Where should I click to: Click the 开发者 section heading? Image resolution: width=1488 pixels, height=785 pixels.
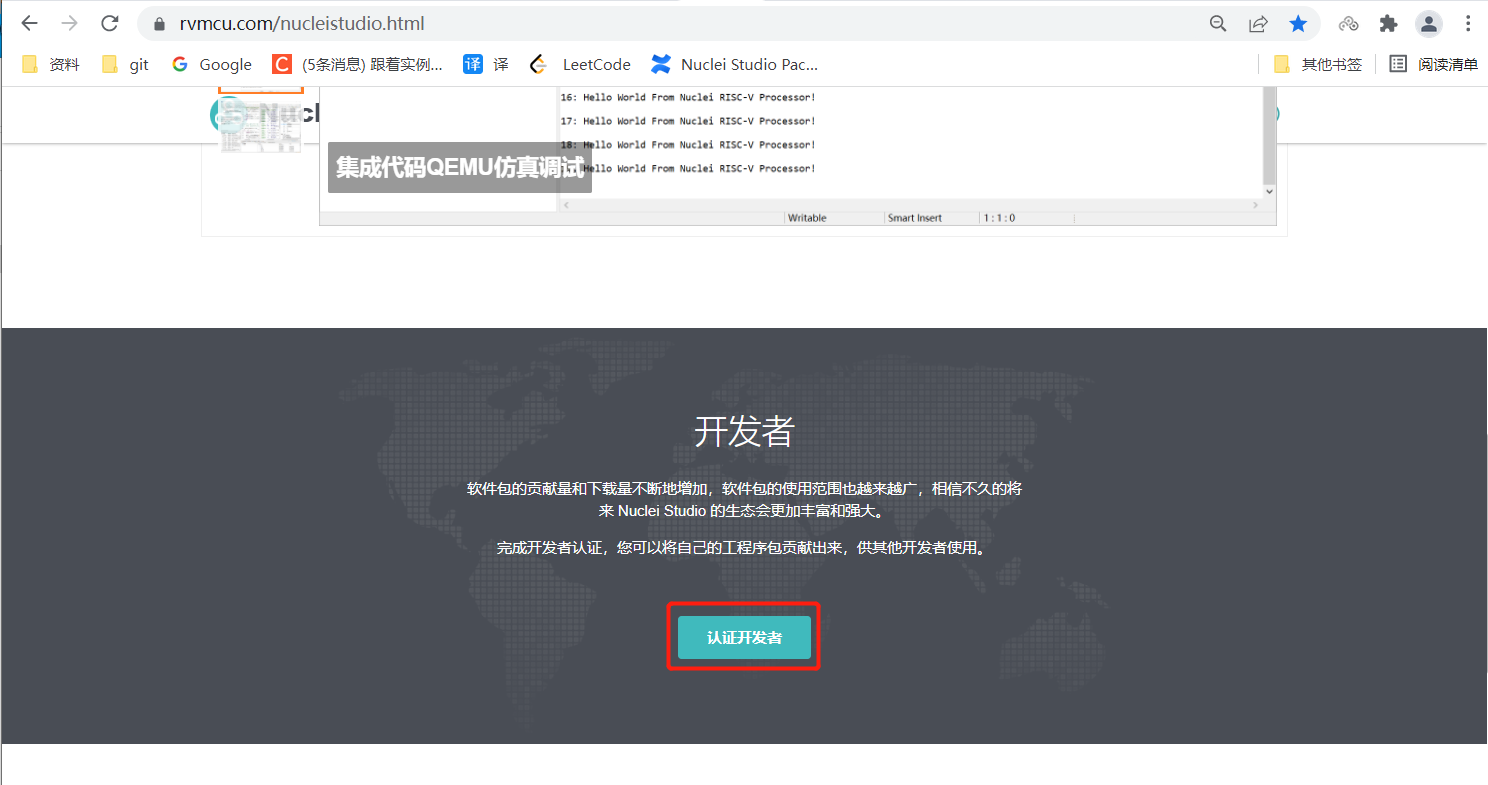click(x=744, y=432)
